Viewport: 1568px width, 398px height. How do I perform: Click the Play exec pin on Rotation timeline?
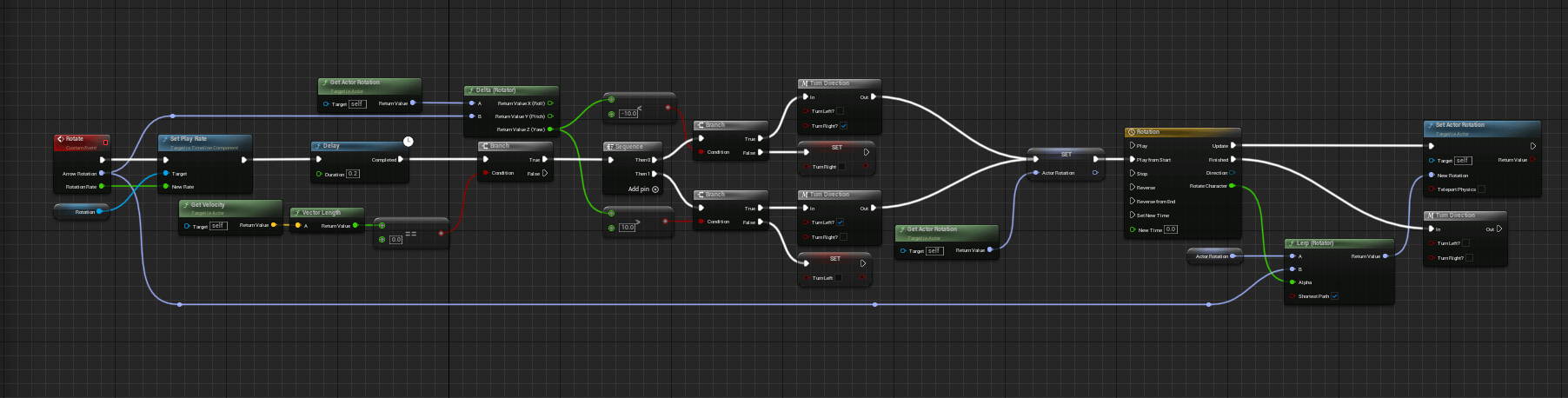pyautogui.click(x=1133, y=146)
